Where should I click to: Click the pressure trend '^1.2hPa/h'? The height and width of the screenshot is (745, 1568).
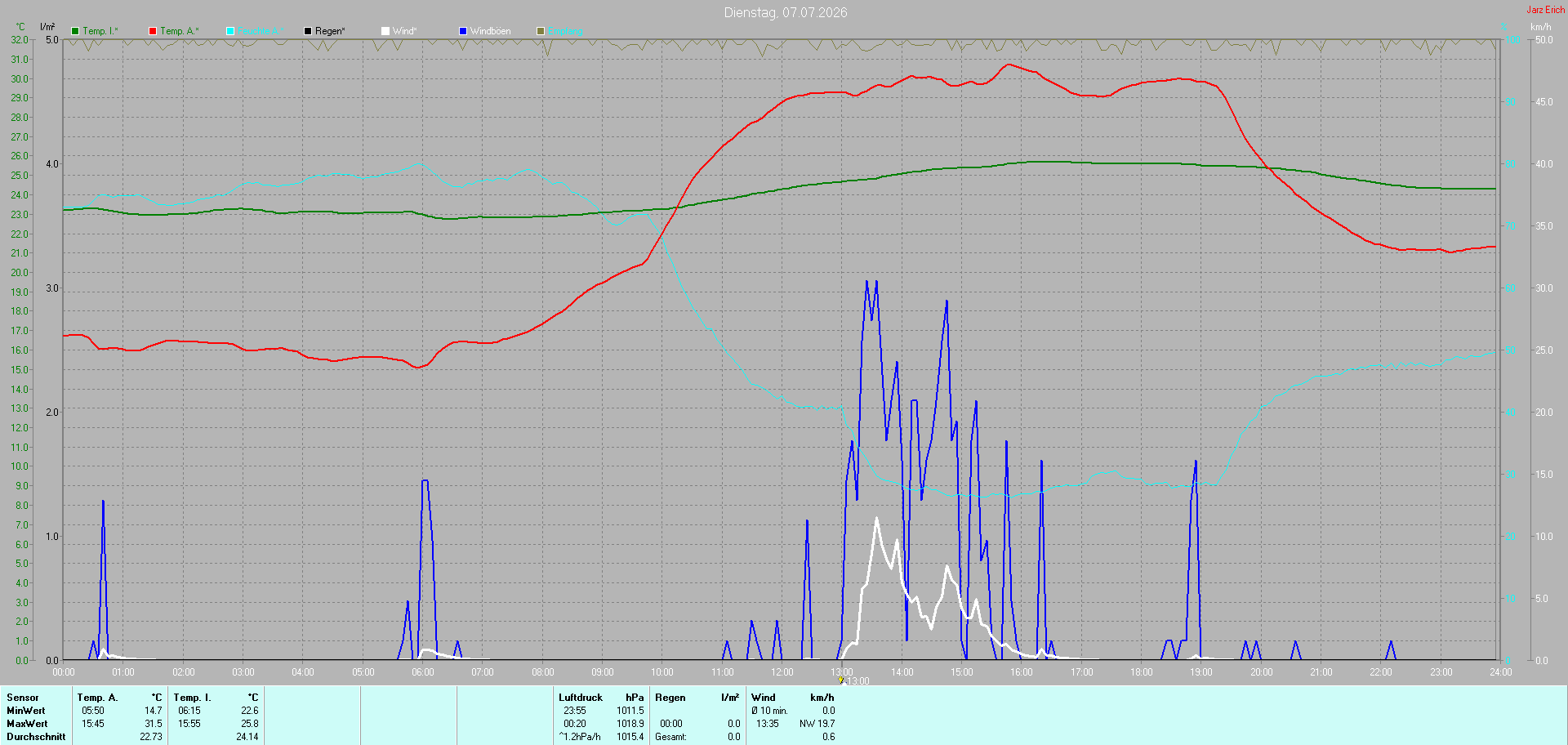point(580,737)
